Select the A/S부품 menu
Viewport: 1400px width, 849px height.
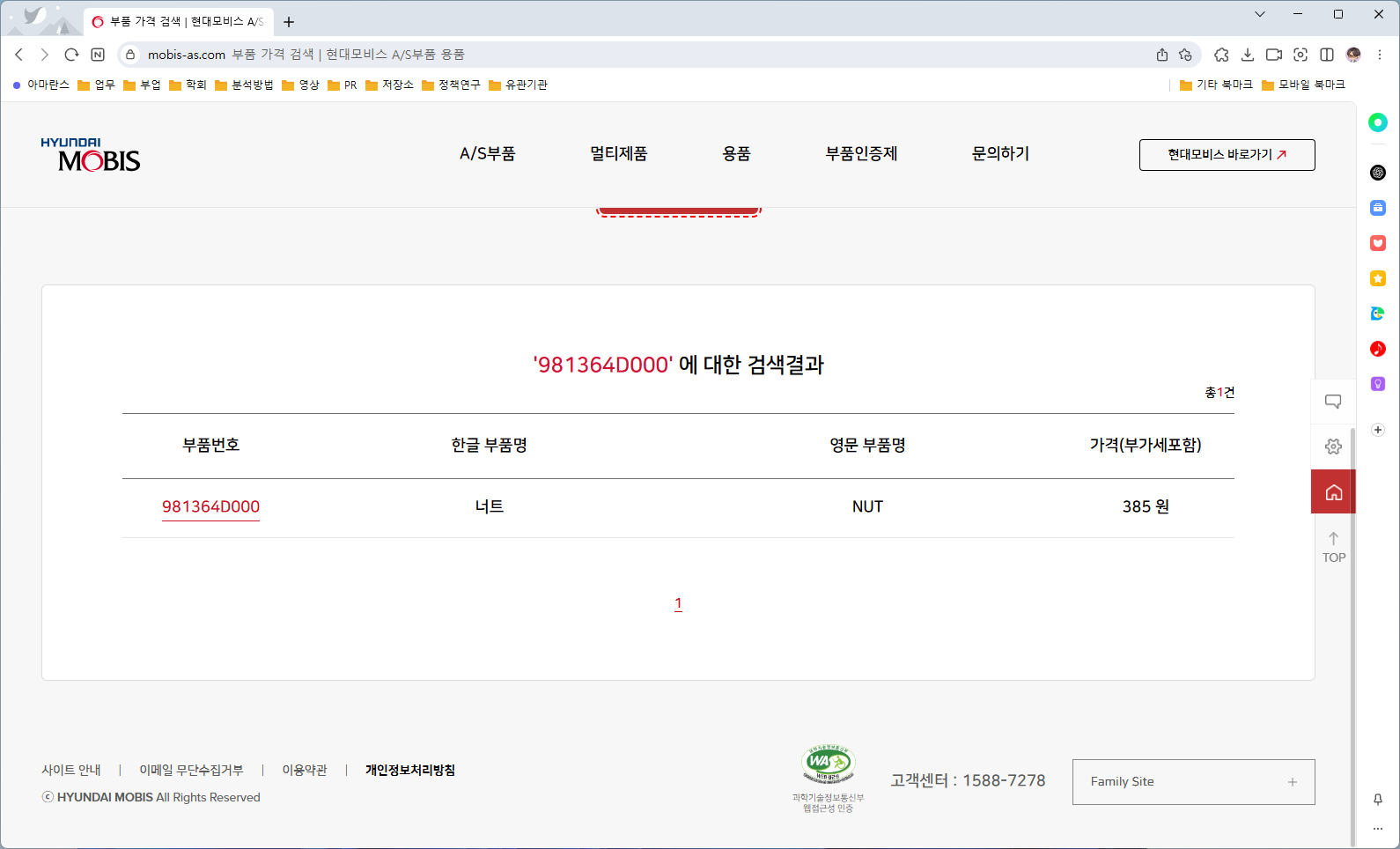(487, 154)
